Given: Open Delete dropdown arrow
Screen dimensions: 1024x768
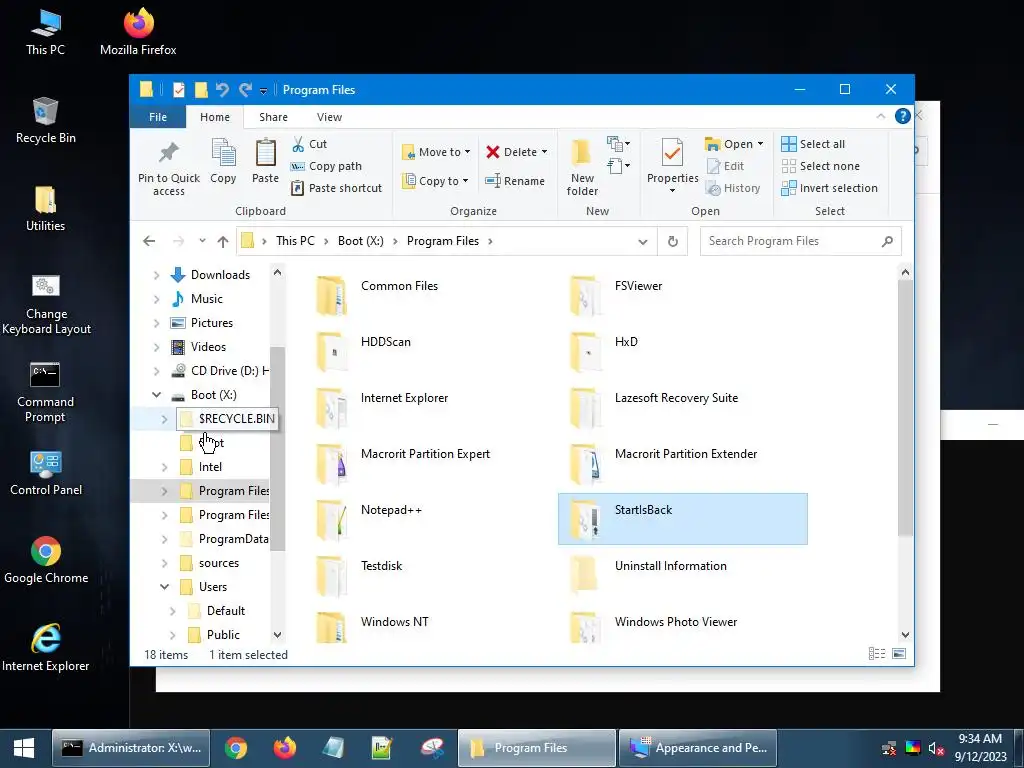Looking at the screenshot, I should [x=544, y=152].
